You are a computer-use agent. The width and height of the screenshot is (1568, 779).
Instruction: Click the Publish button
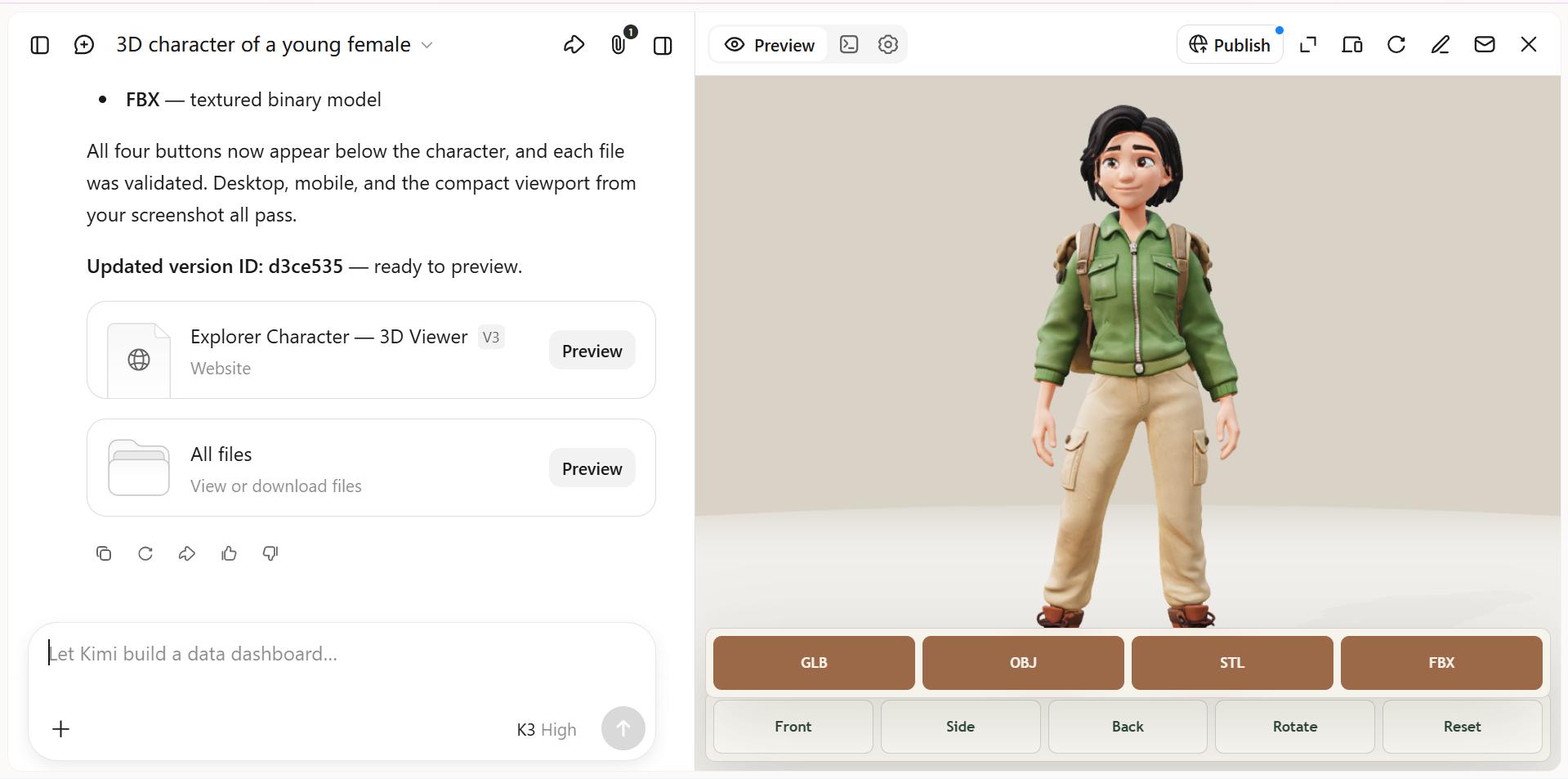click(x=1230, y=45)
